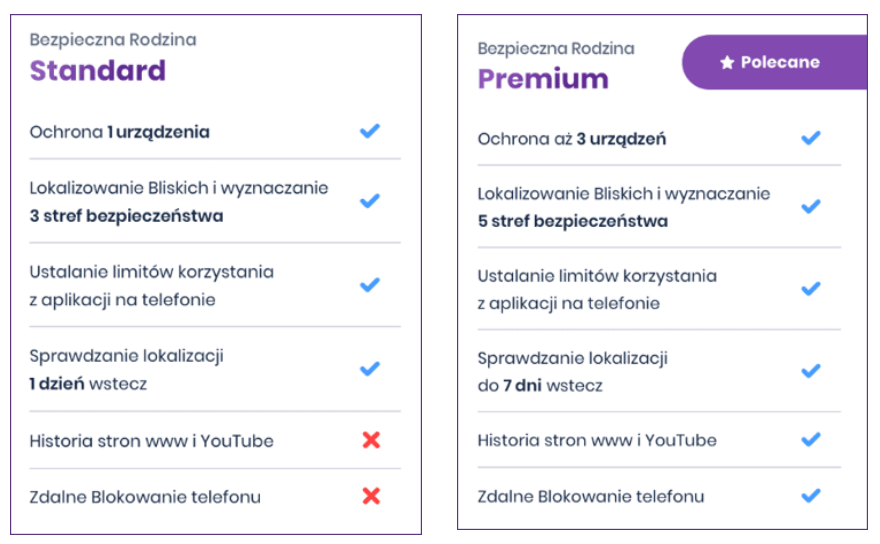Click the Polecane recommended badge

(x=775, y=62)
